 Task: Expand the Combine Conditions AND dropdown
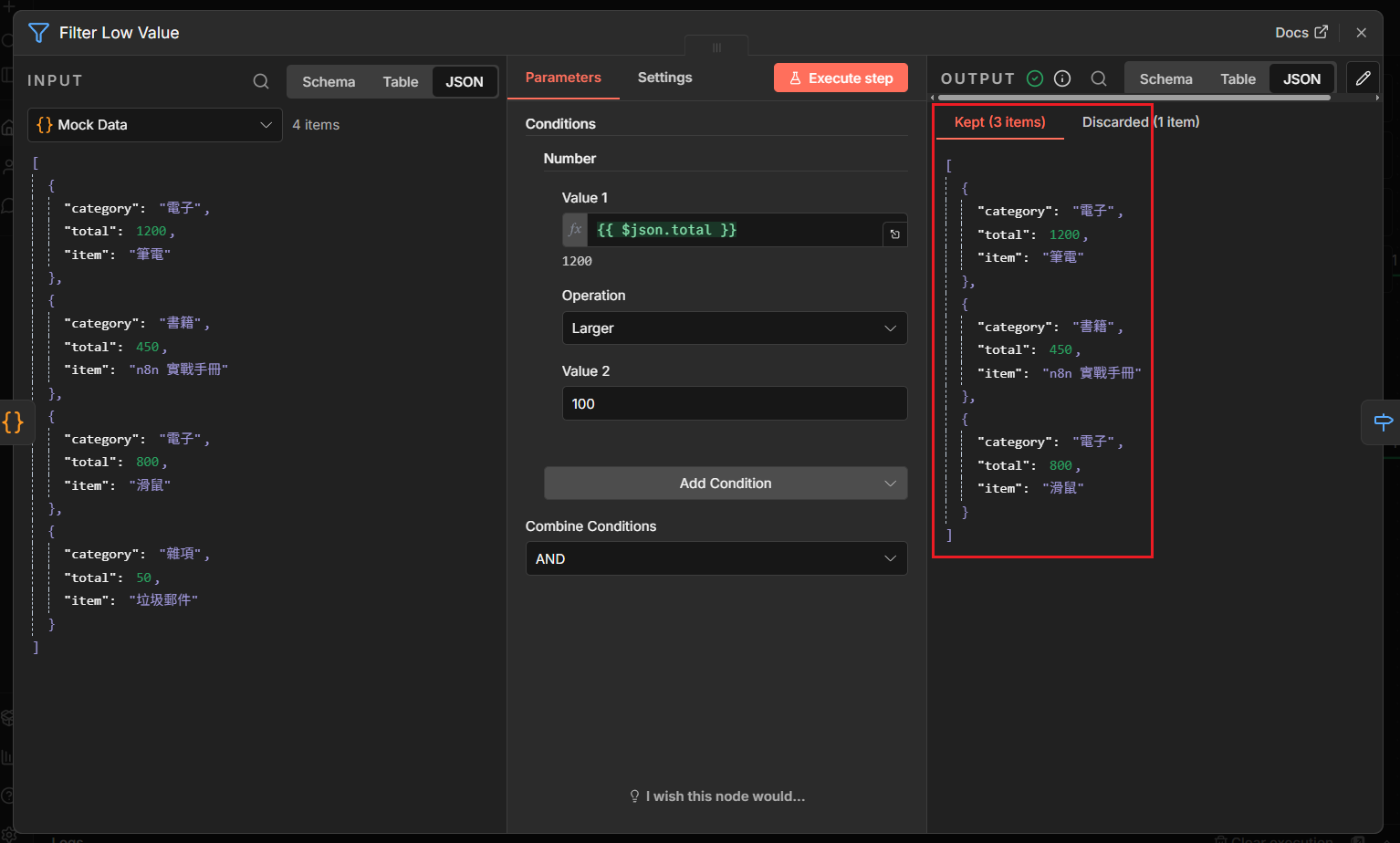(x=716, y=559)
